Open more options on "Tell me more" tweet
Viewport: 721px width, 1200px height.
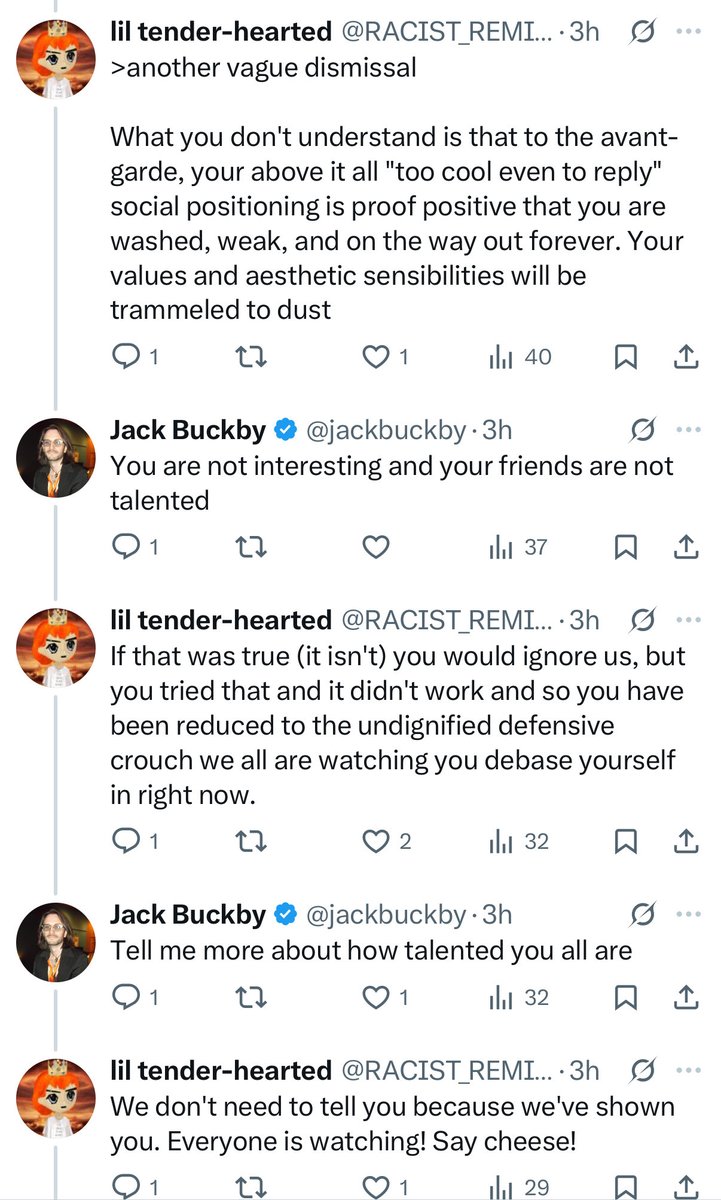click(689, 915)
